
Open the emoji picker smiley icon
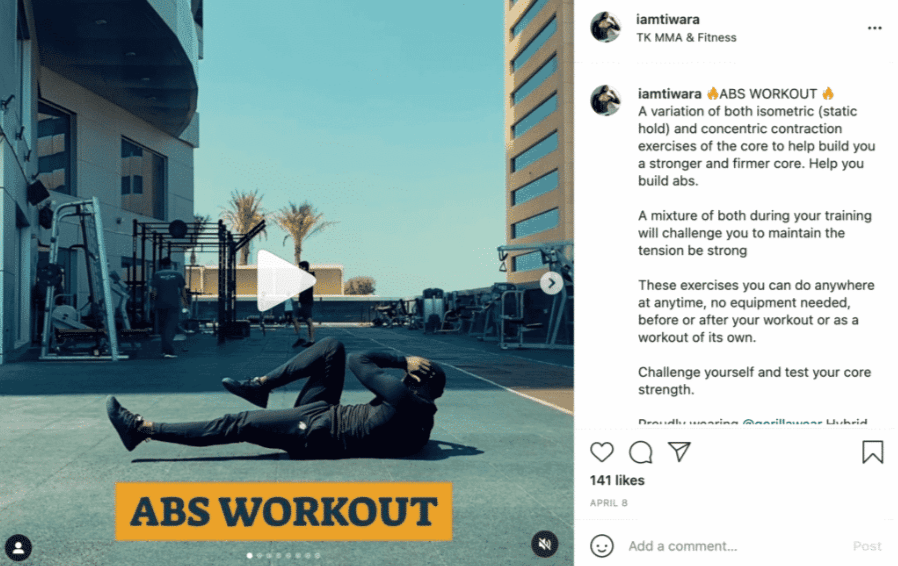[602, 546]
